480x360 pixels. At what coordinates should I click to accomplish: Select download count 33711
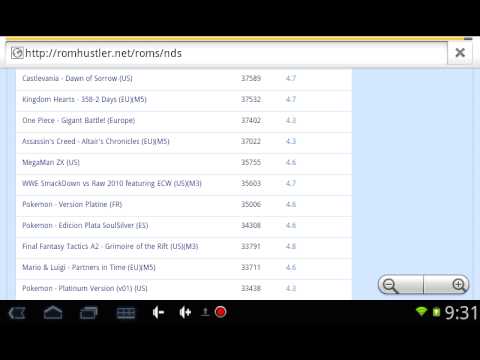click(x=251, y=267)
